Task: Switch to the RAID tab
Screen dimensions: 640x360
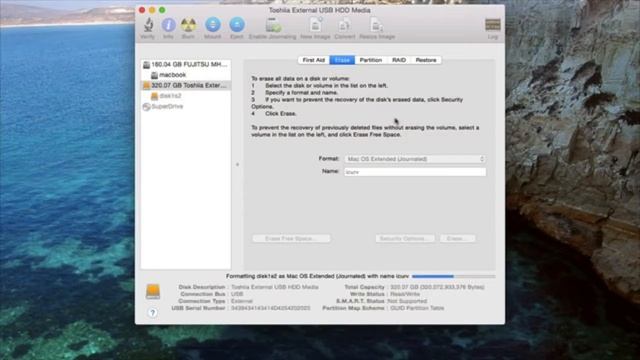Action: (399, 60)
